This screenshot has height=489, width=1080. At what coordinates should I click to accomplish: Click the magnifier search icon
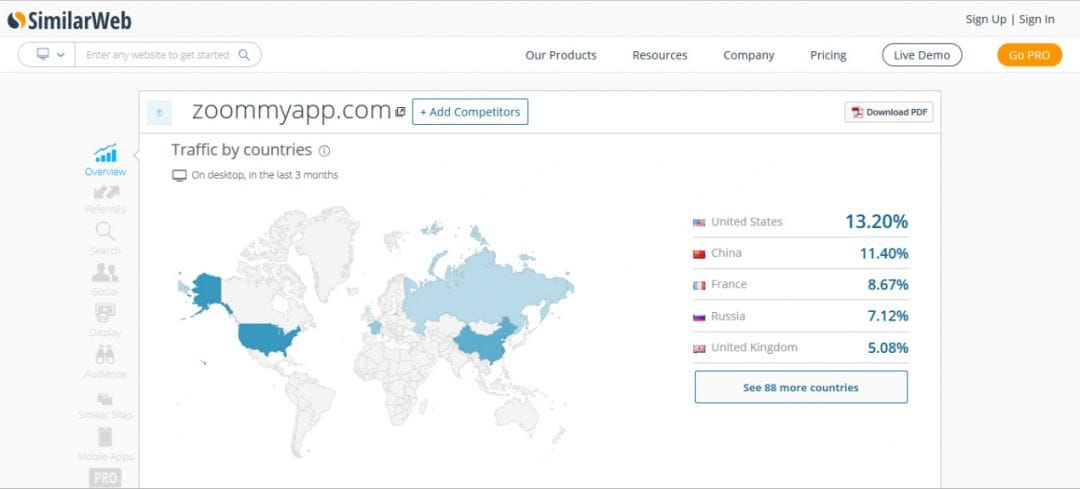pyautogui.click(x=244, y=54)
